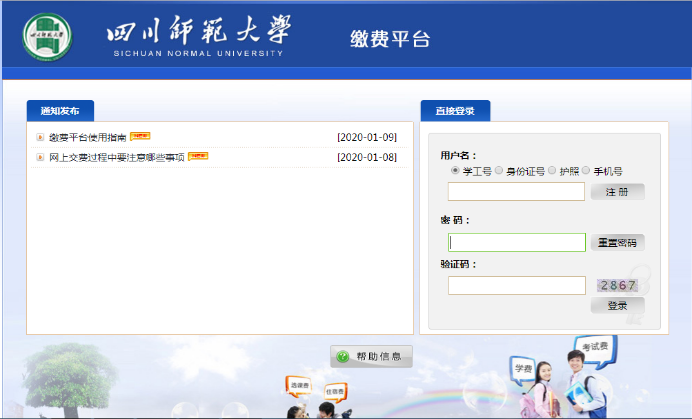Click the date [2020-01-08]

(x=367, y=157)
